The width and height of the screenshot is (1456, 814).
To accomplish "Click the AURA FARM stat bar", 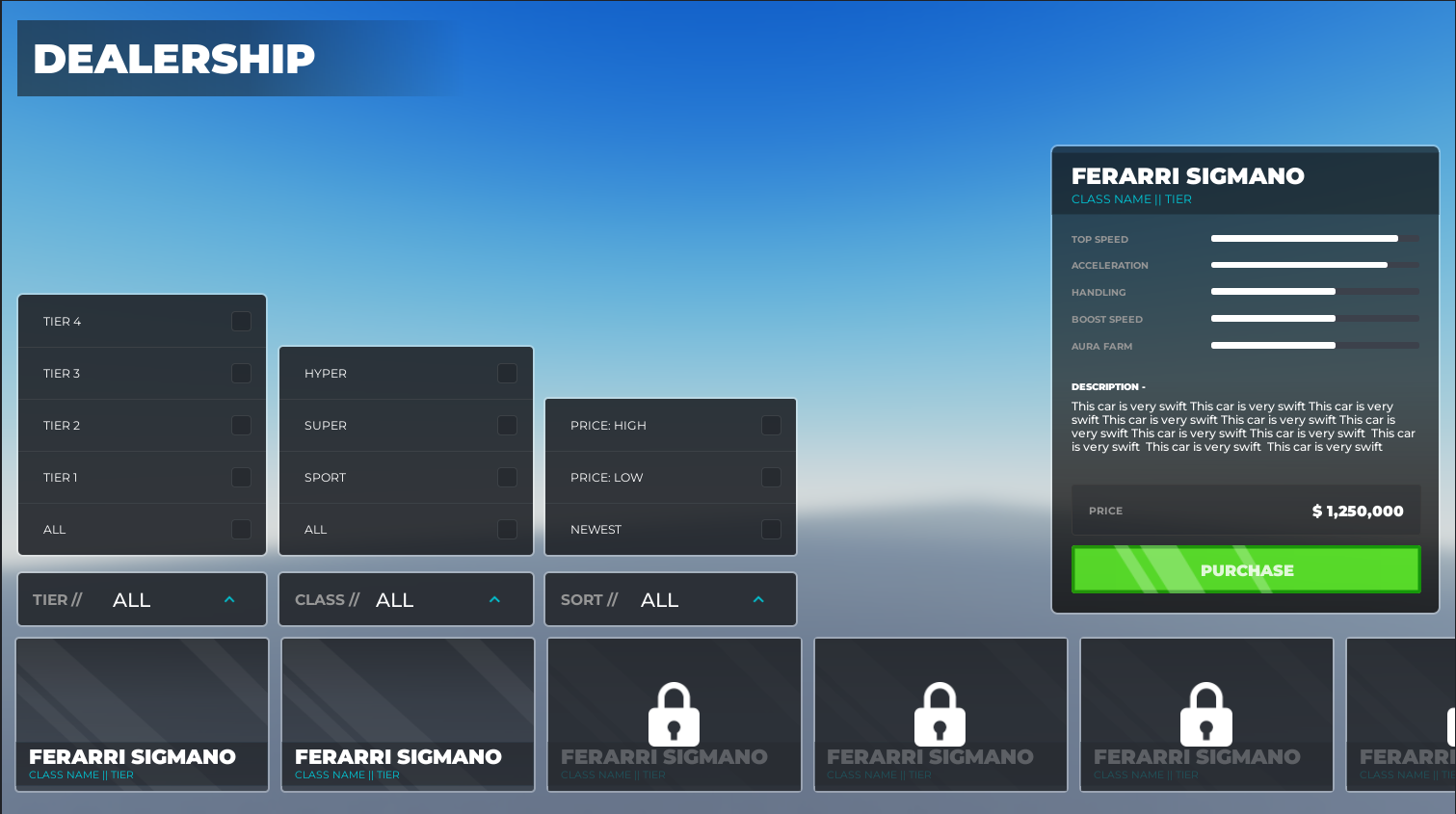I will (x=1314, y=345).
